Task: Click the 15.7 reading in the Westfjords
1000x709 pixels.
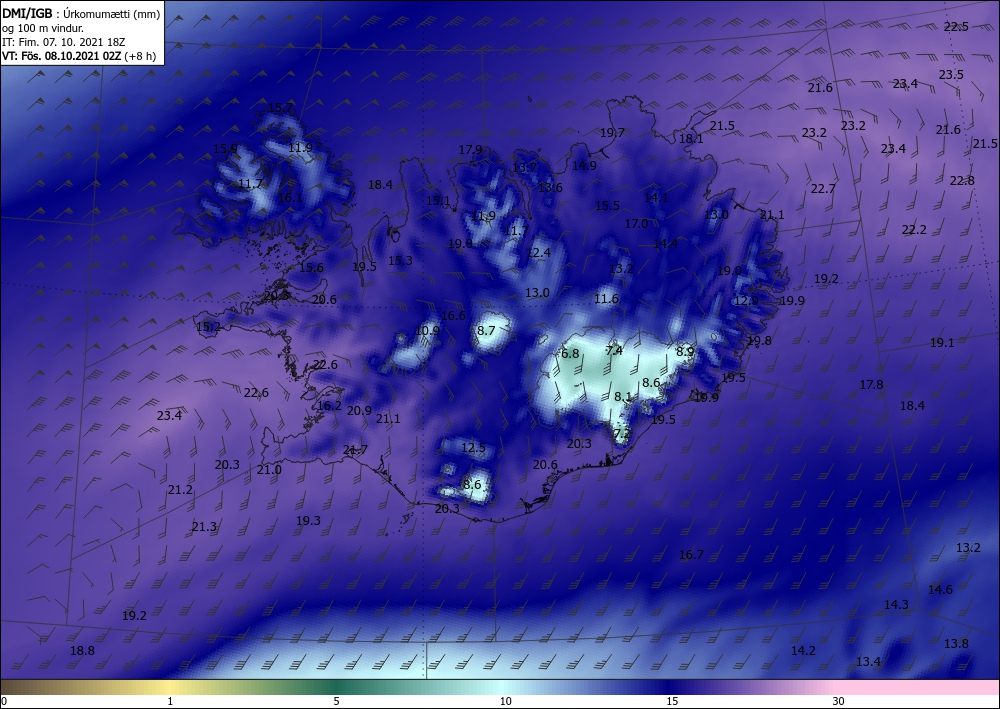Action: tap(279, 108)
